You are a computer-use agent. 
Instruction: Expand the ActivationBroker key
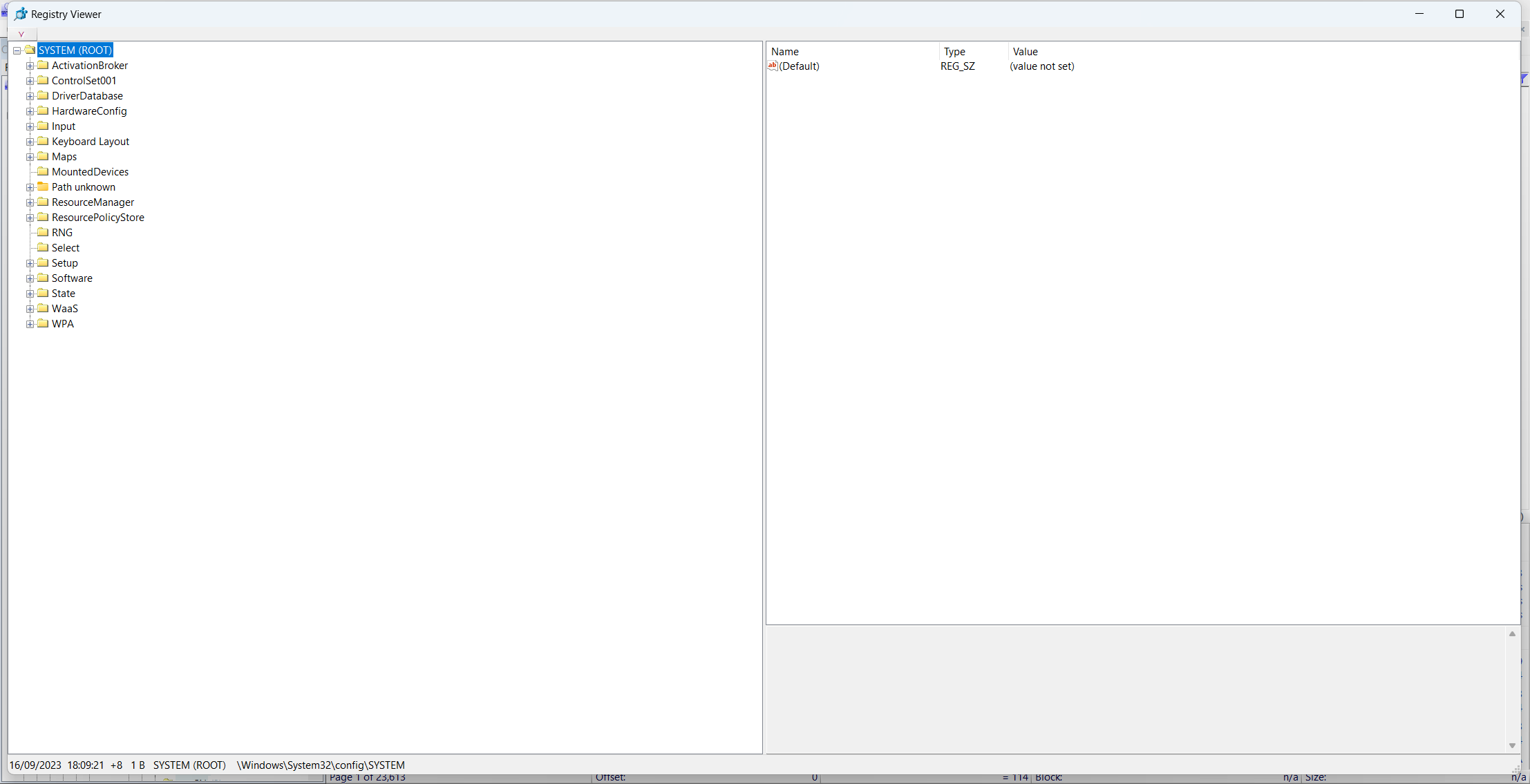(x=30, y=66)
